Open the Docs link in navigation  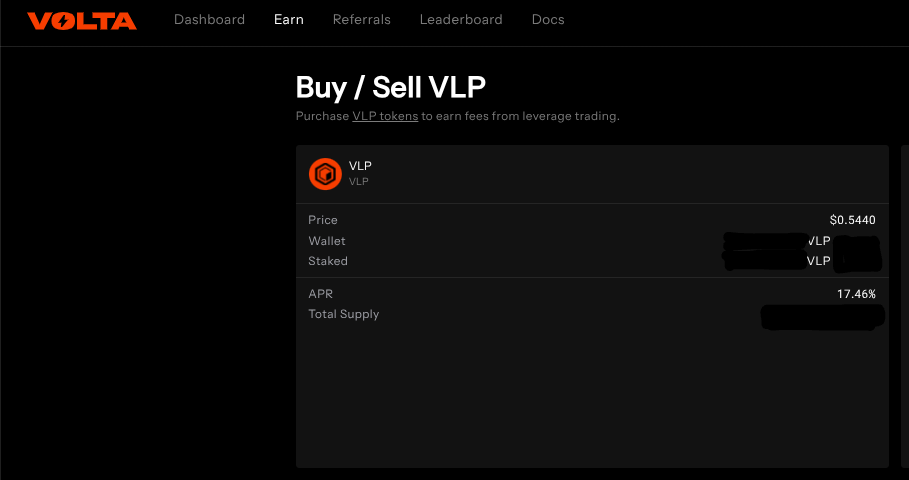548,20
